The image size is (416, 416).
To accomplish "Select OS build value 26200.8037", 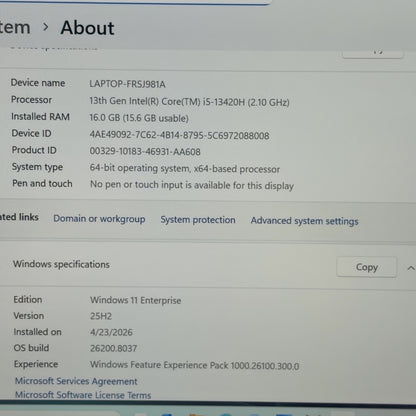I will pos(114,348).
